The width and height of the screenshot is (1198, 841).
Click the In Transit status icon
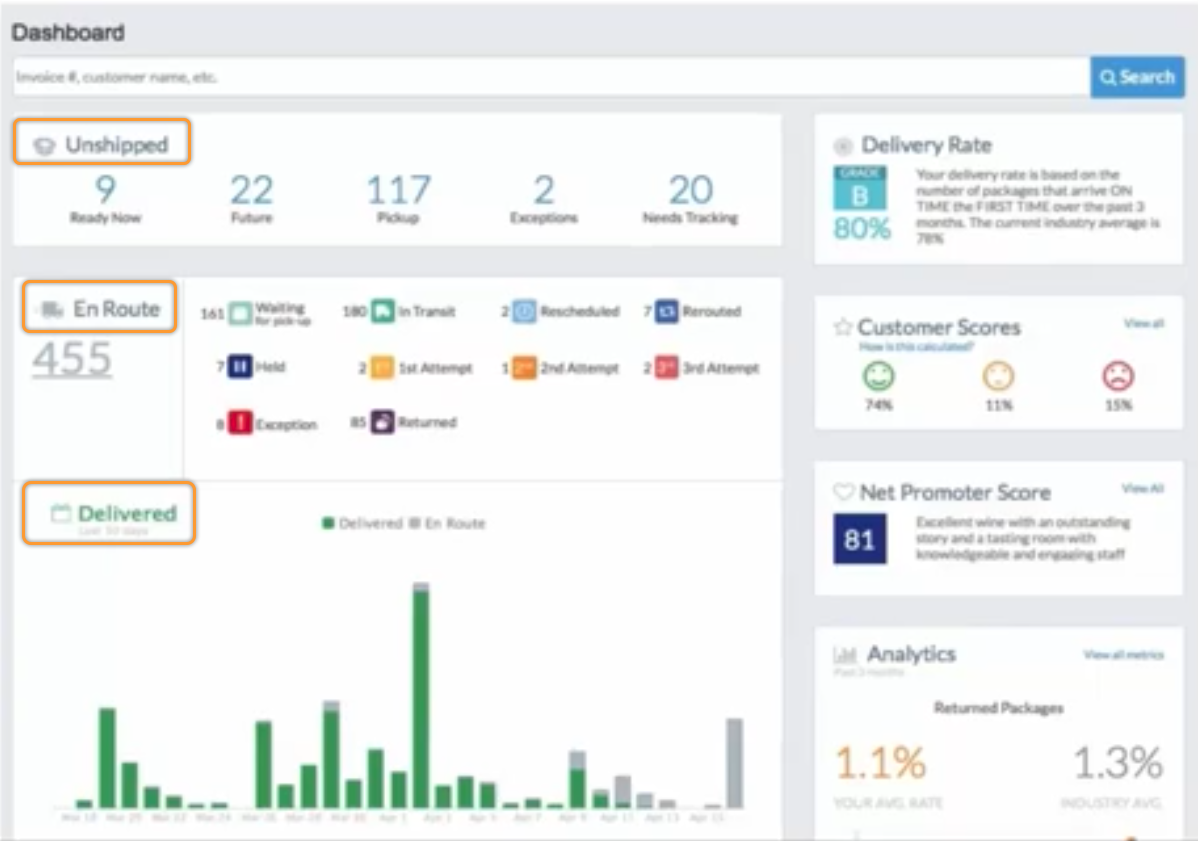pyautogui.click(x=383, y=312)
